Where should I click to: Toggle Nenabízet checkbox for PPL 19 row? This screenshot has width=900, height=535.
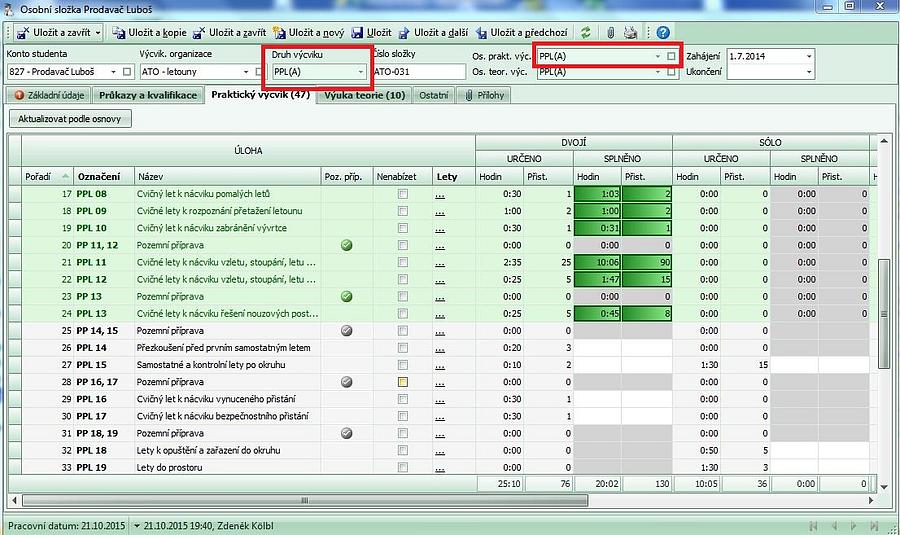coord(402,467)
